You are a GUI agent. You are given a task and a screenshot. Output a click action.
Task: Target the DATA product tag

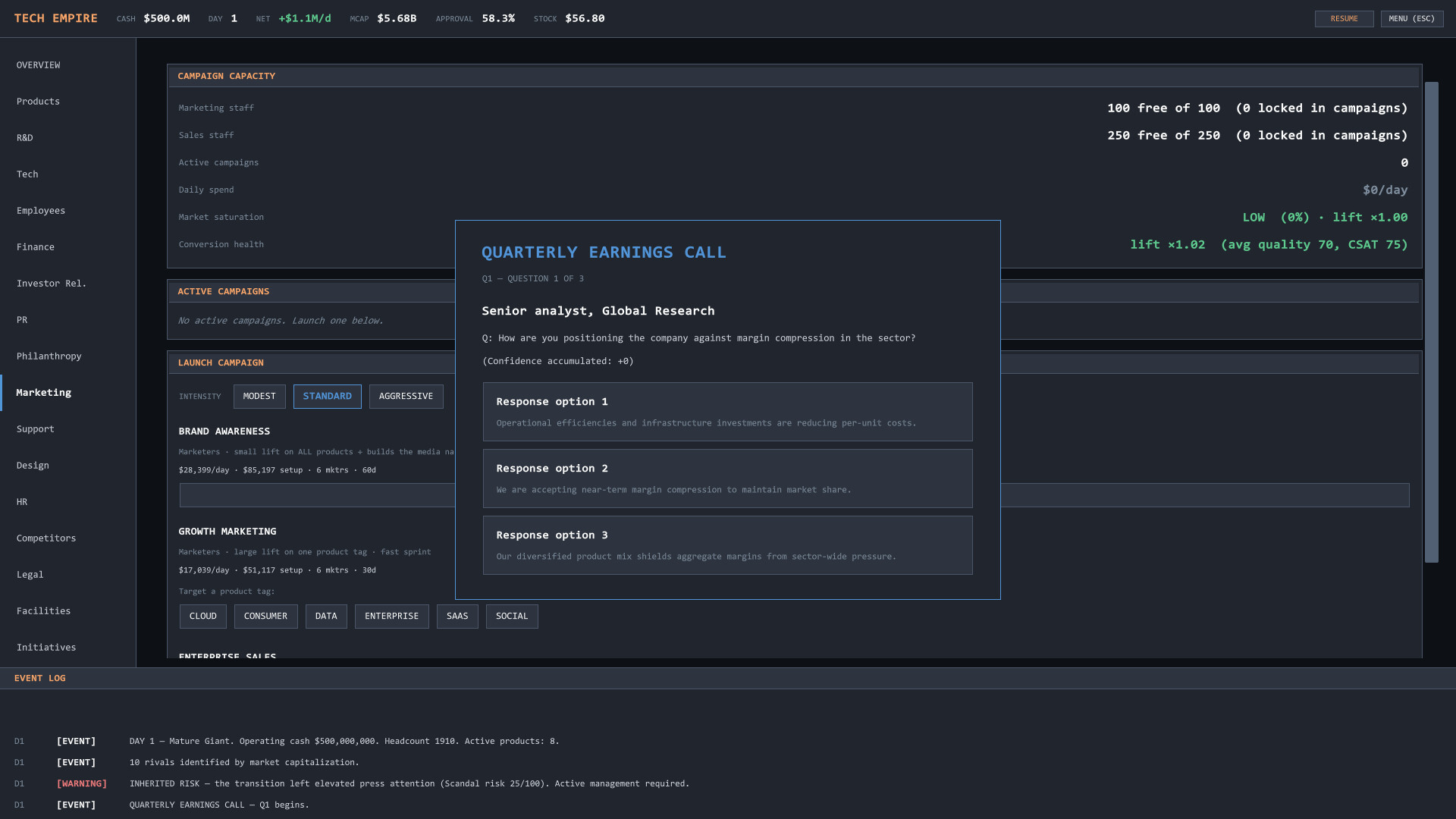click(326, 617)
